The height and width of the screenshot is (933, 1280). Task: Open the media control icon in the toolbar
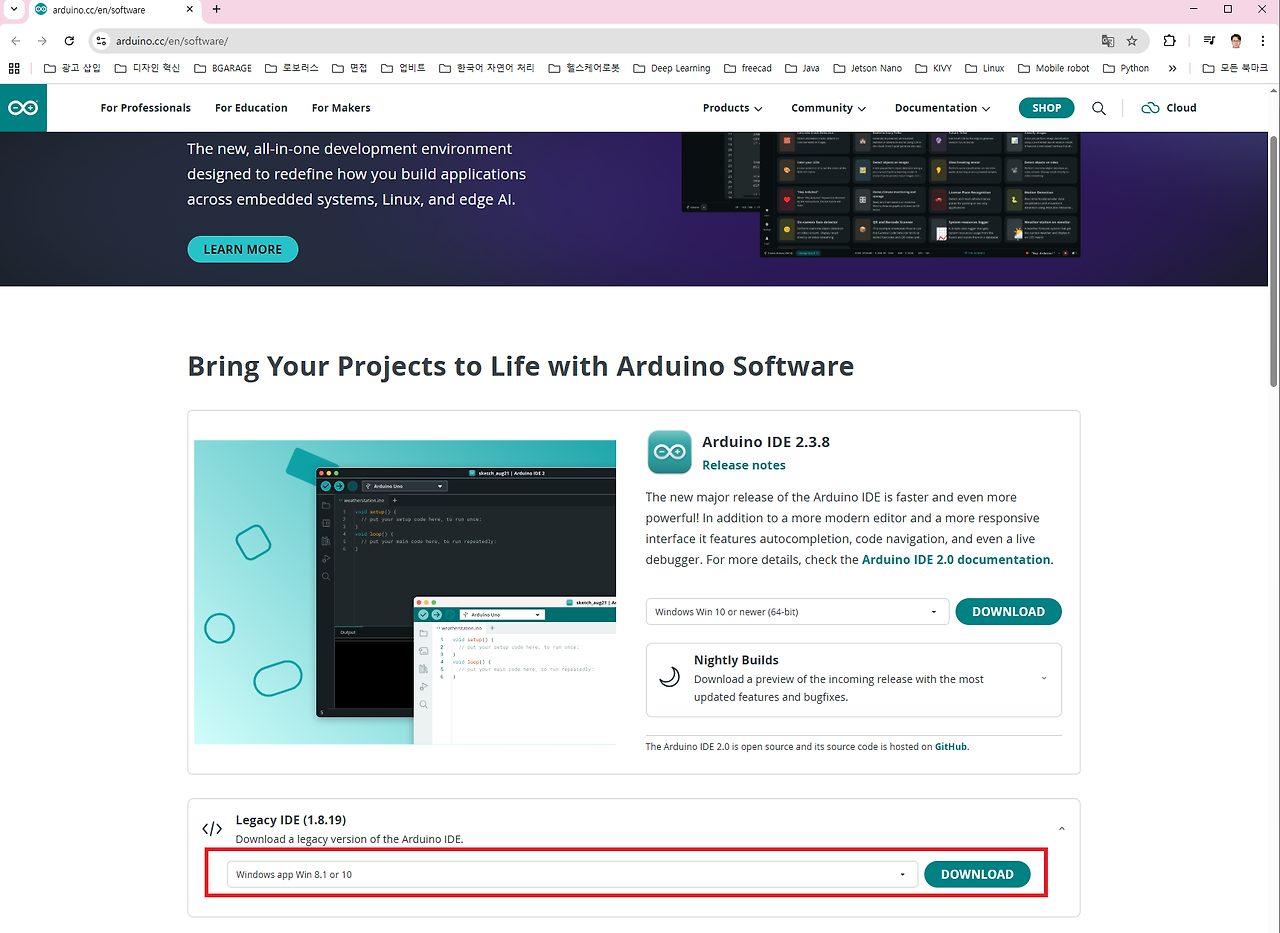[x=1209, y=41]
